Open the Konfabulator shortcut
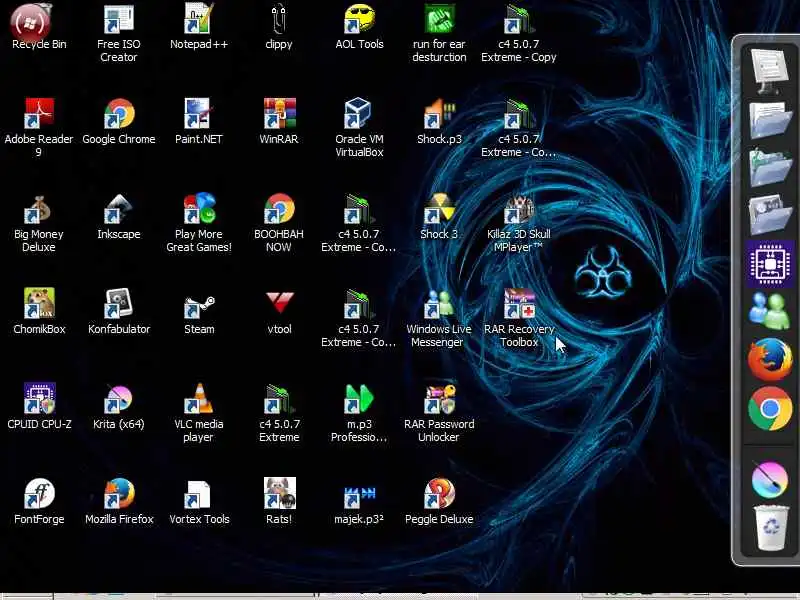 (x=119, y=304)
